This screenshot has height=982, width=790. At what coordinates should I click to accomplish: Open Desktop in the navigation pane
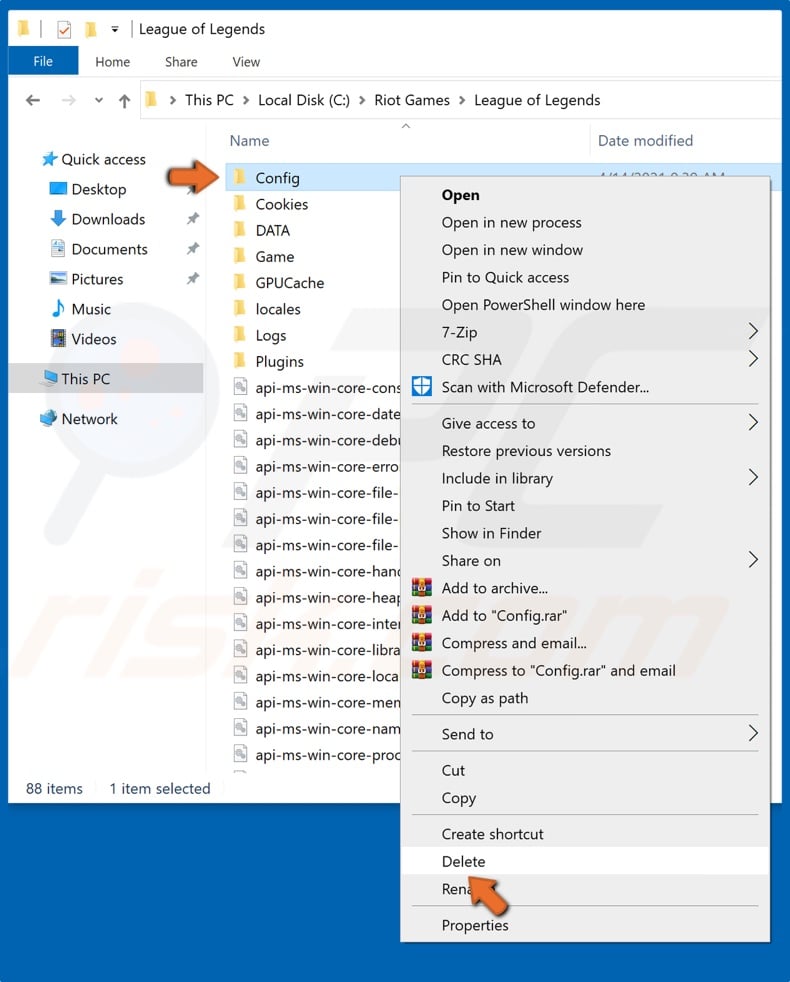coord(98,189)
